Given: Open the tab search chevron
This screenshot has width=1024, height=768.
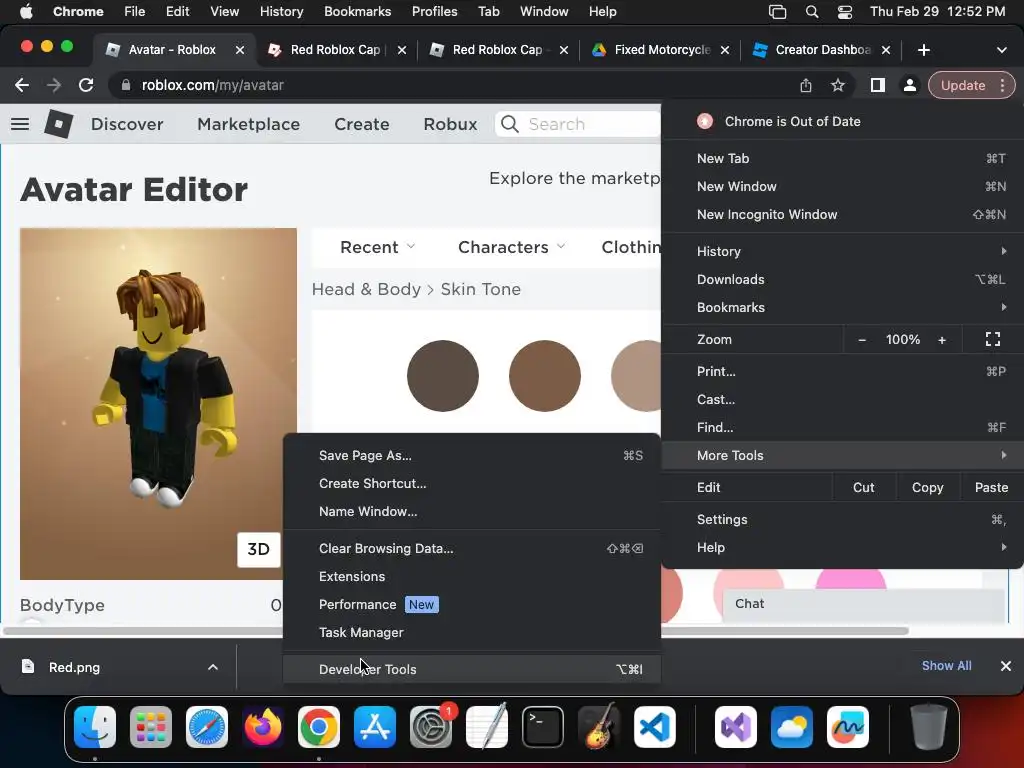Looking at the screenshot, I should coord(1001,50).
